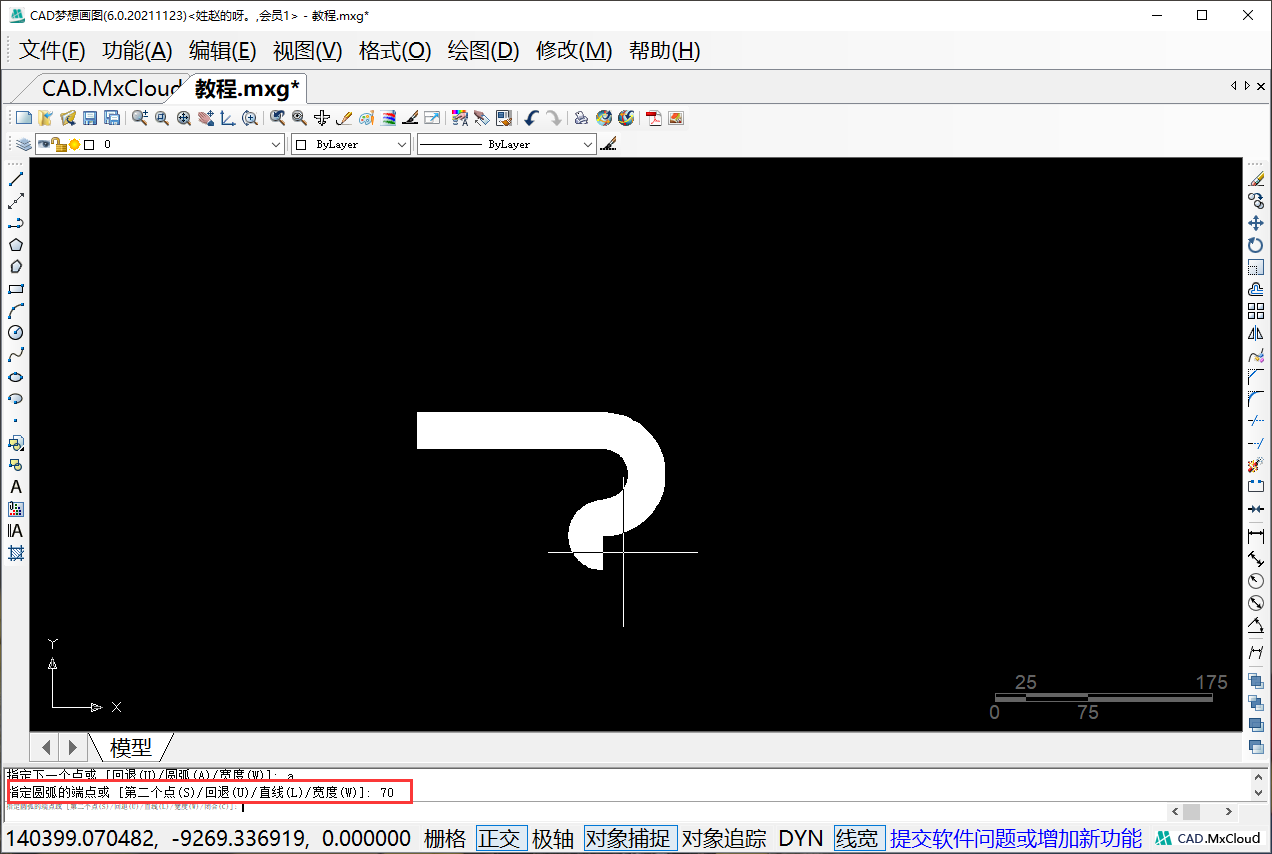1272x854 pixels.
Task: Click the Undo arrow icon
Action: [x=531, y=118]
